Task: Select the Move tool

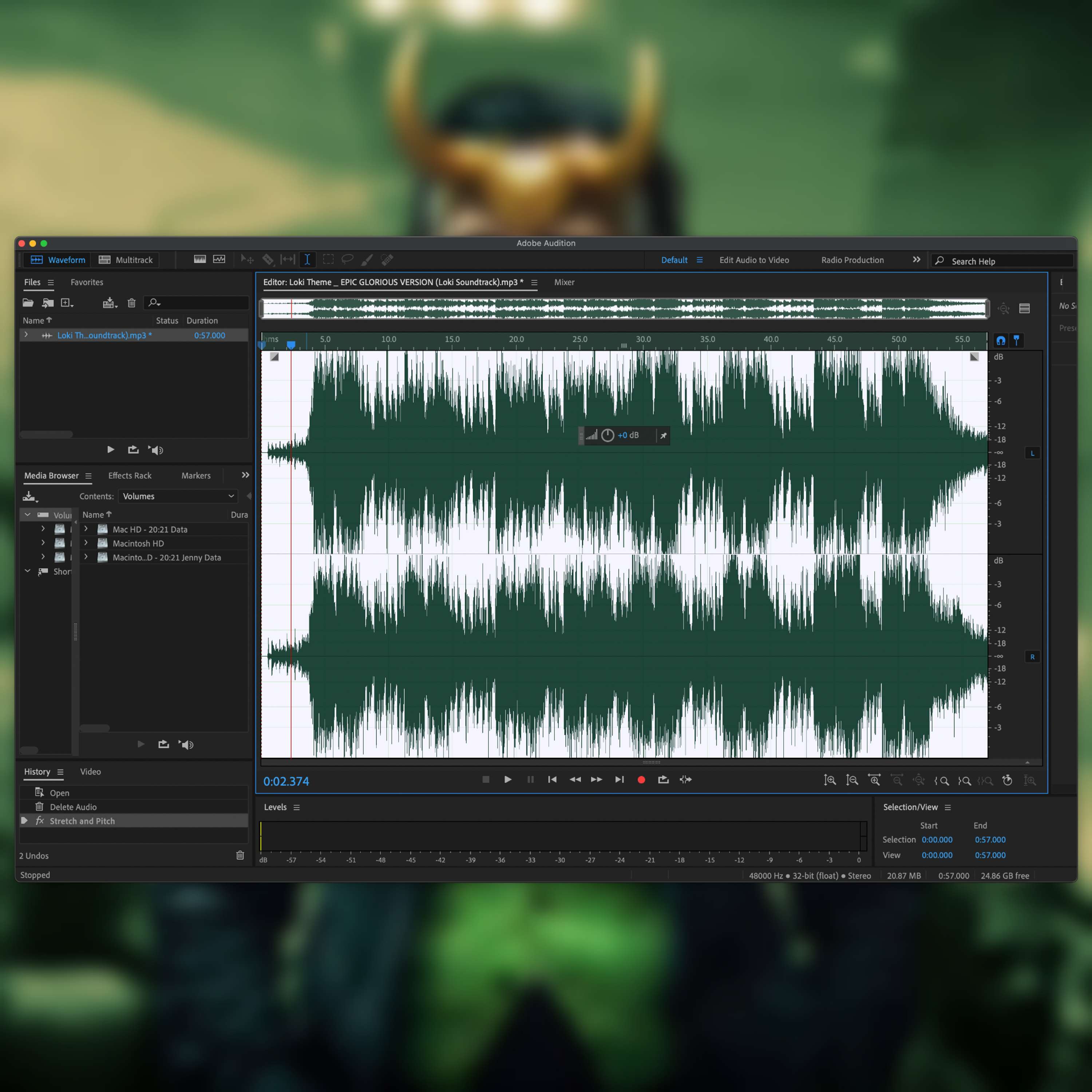Action: click(x=247, y=260)
